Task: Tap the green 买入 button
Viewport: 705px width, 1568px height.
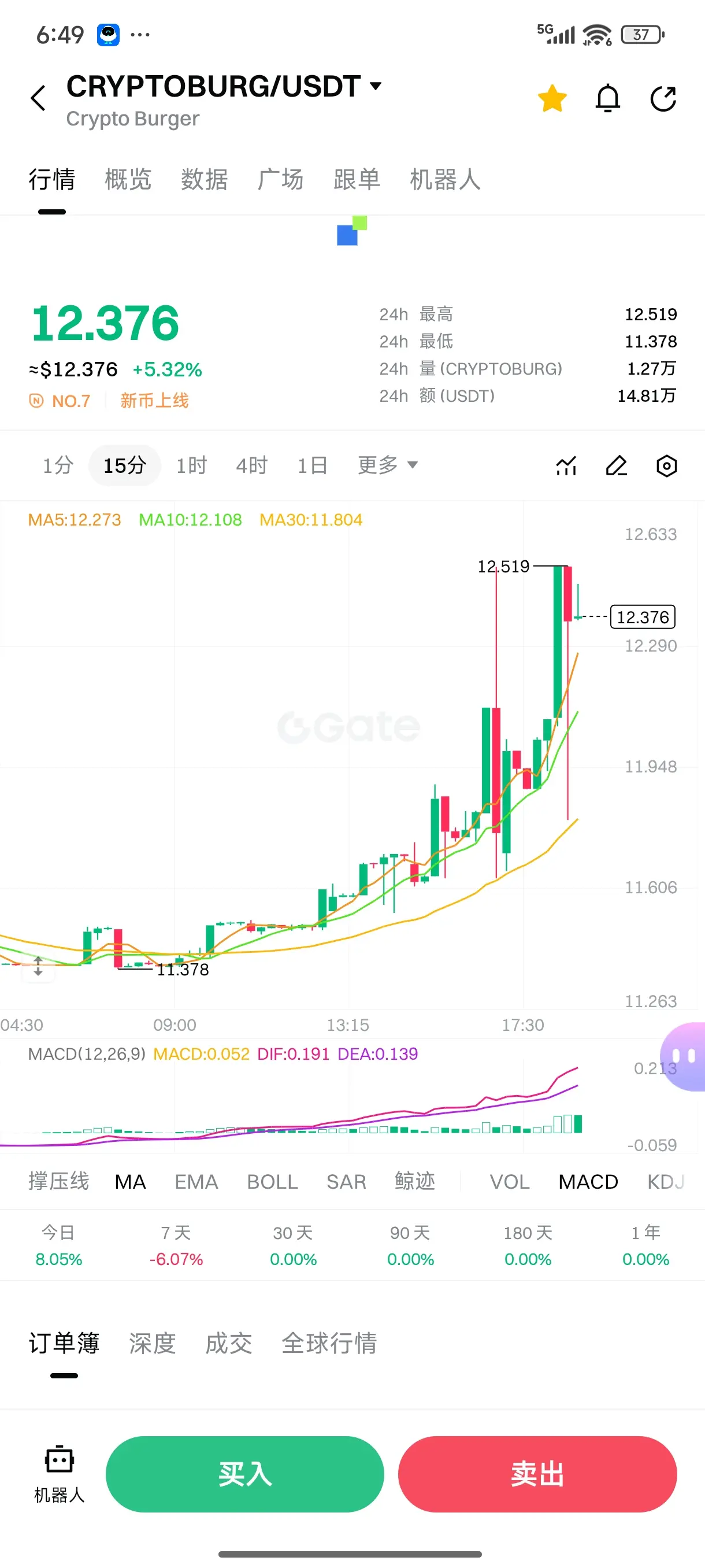Action: pos(245,1474)
